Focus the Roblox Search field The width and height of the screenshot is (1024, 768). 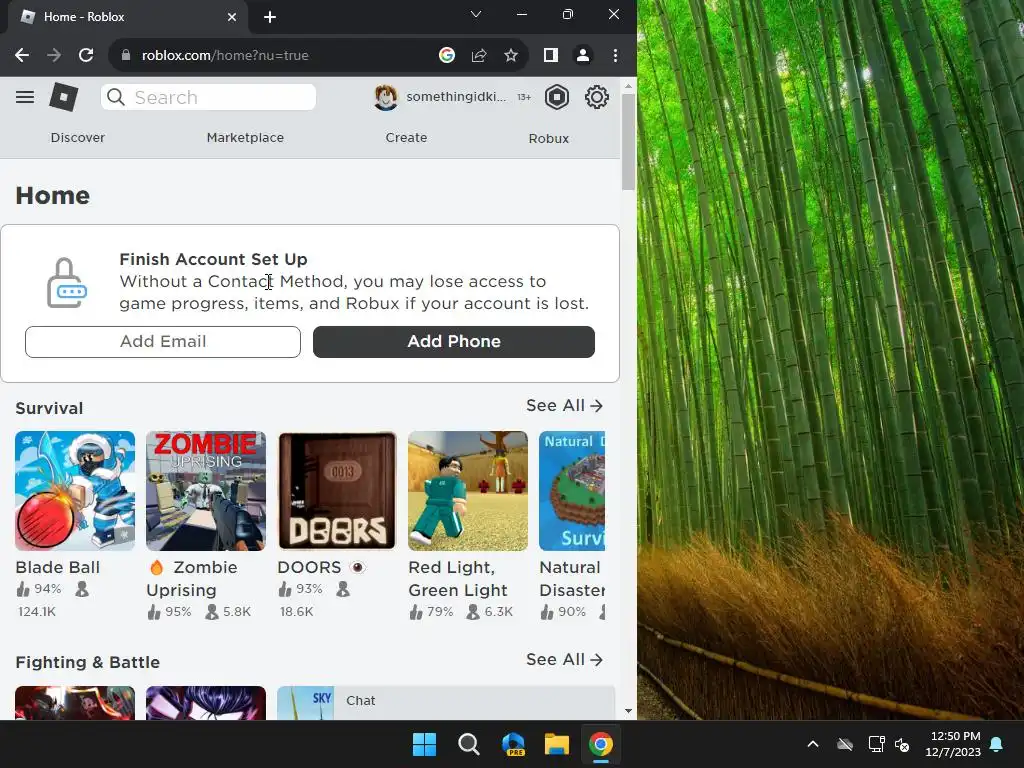point(208,97)
